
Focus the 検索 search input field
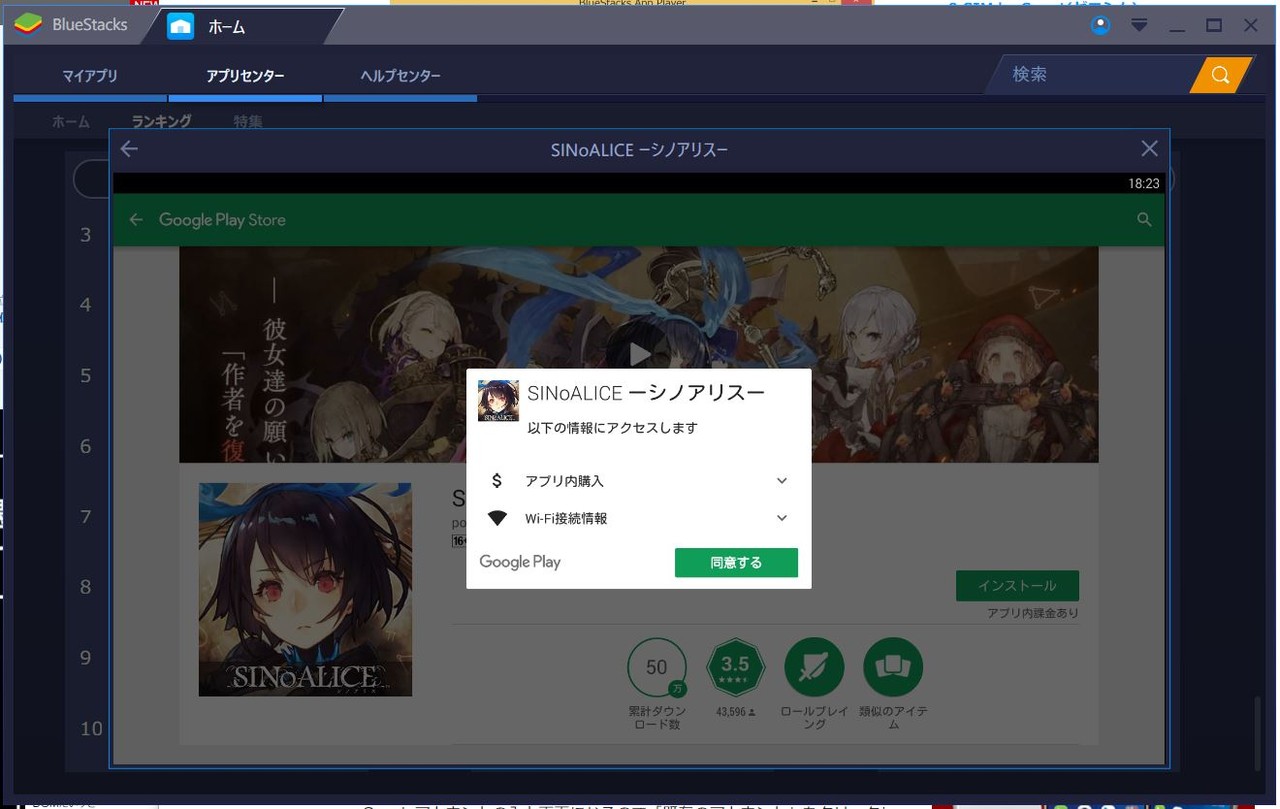click(1092, 75)
